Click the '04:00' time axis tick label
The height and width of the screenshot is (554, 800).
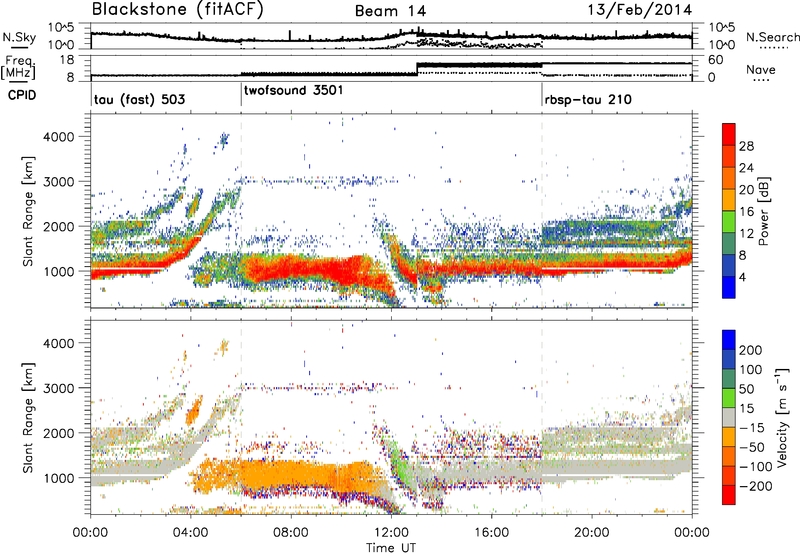191,533
